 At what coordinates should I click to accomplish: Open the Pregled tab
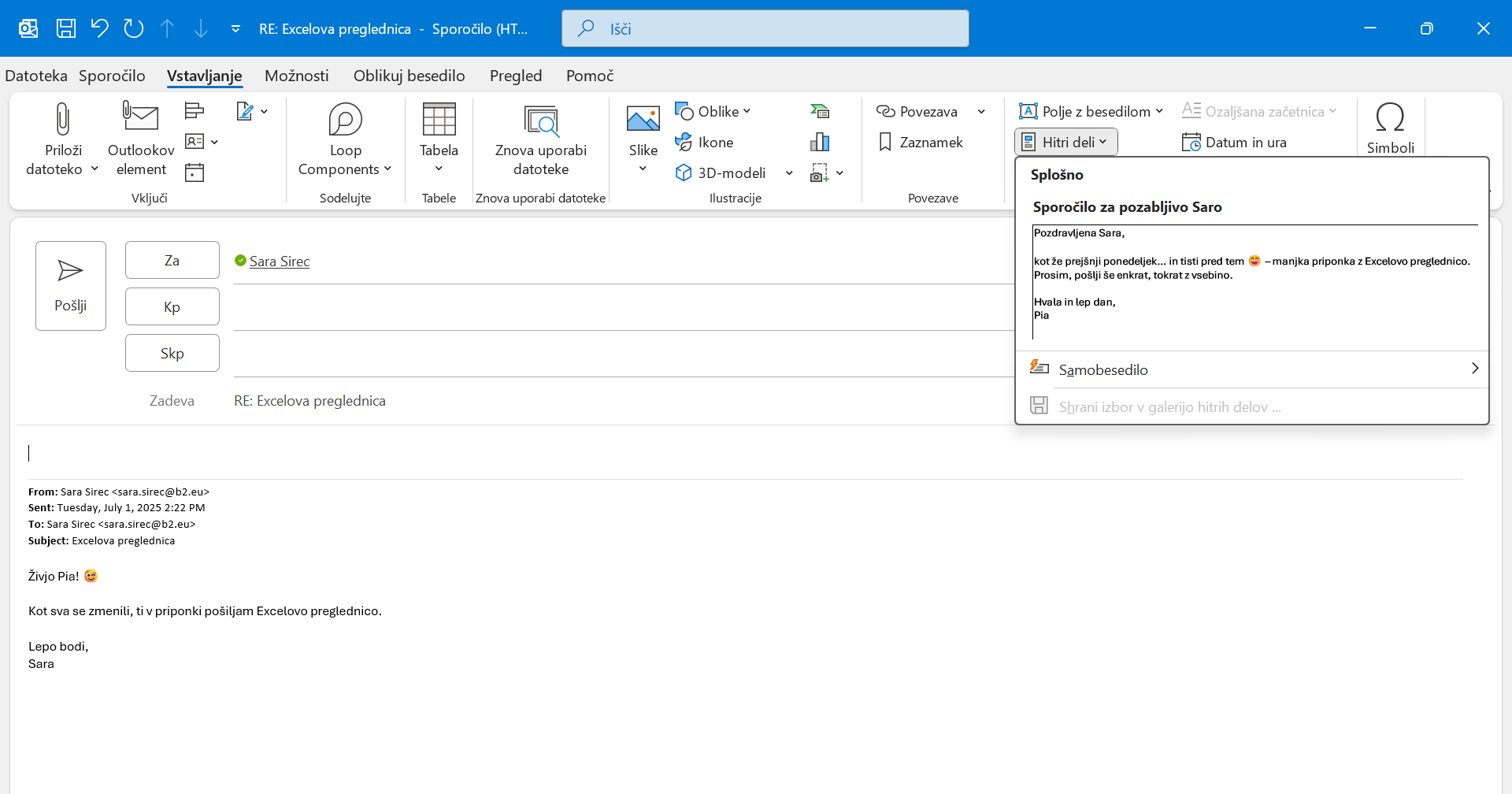point(516,76)
